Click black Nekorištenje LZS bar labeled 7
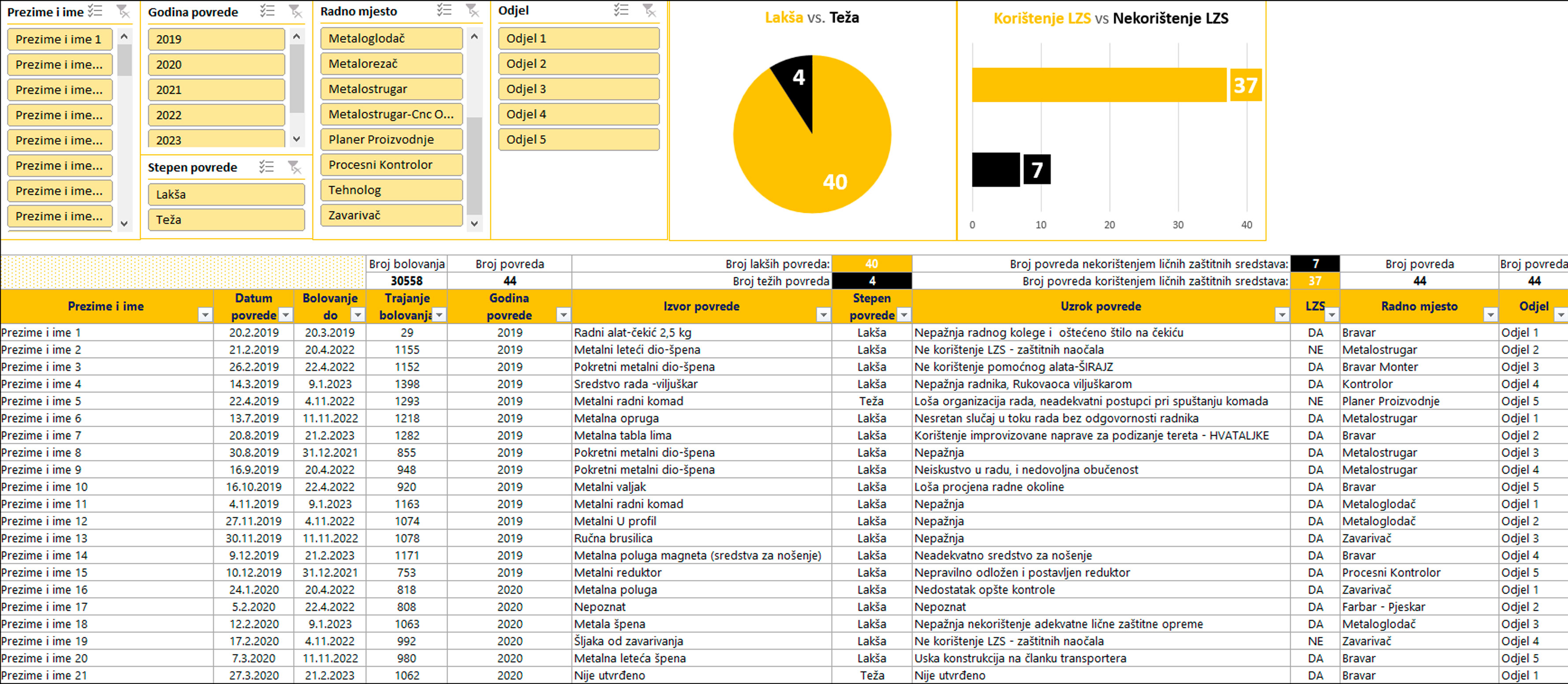 996,169
